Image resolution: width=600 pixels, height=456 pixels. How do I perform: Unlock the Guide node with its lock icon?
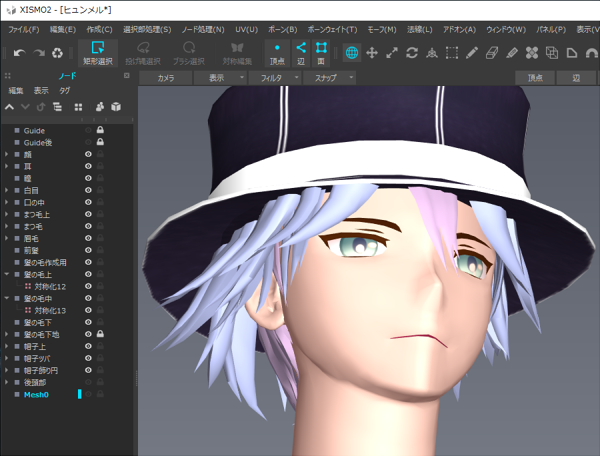click(100, 130)
